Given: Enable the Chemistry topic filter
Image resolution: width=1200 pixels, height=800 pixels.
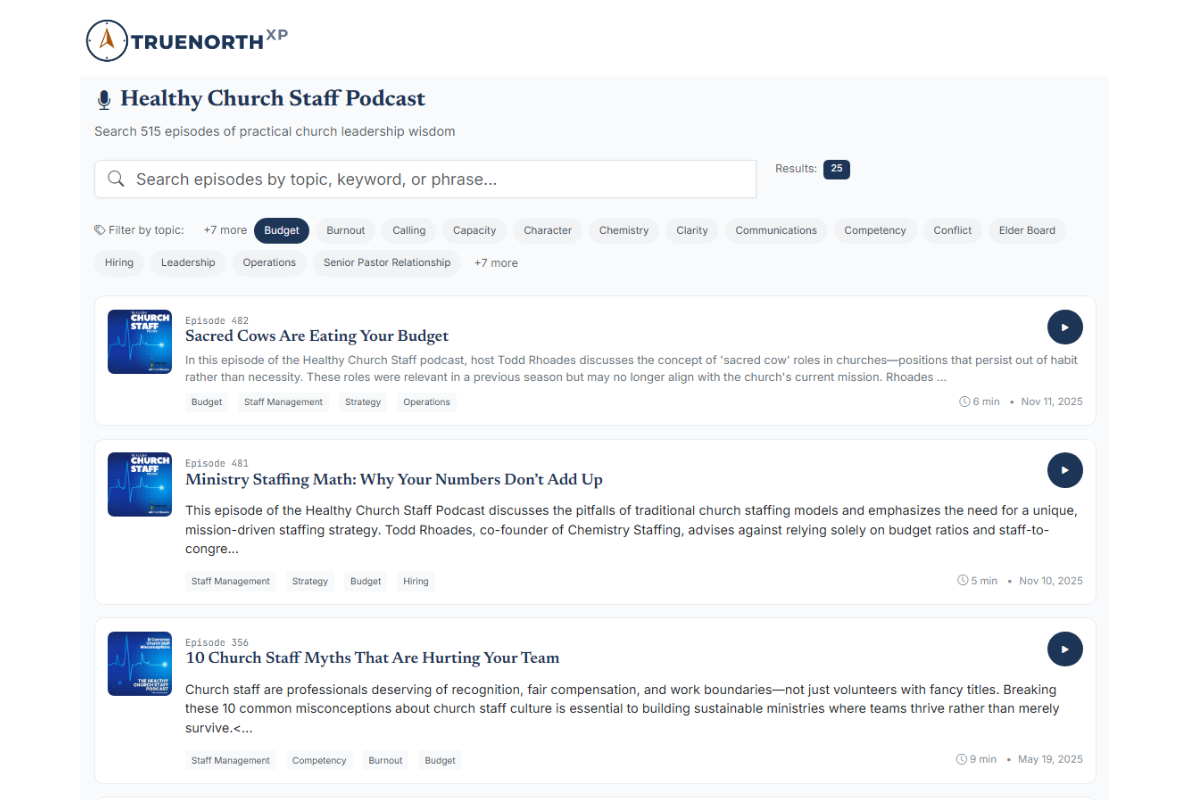Looking at the screenshot, I should (x=623, y=230).
